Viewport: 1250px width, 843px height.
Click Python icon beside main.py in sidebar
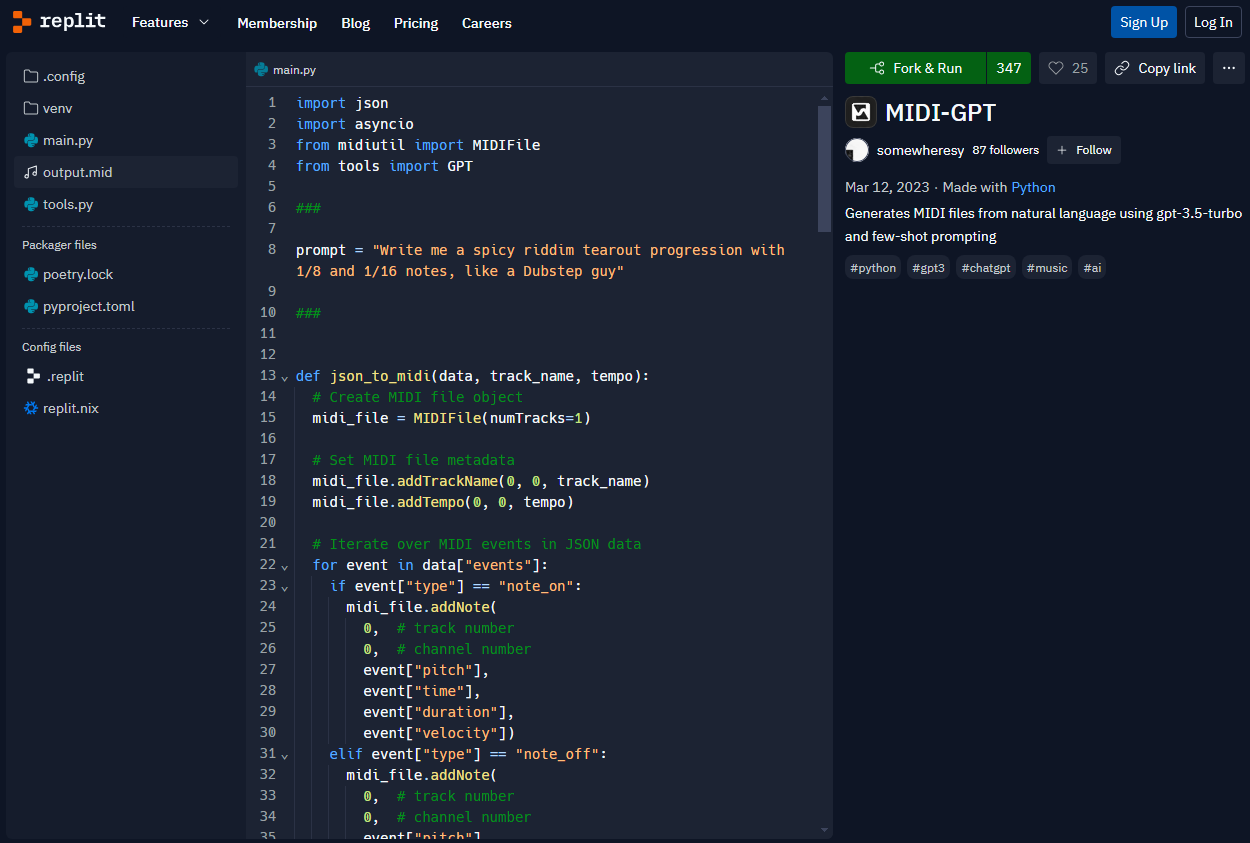[x=31, y=140]
